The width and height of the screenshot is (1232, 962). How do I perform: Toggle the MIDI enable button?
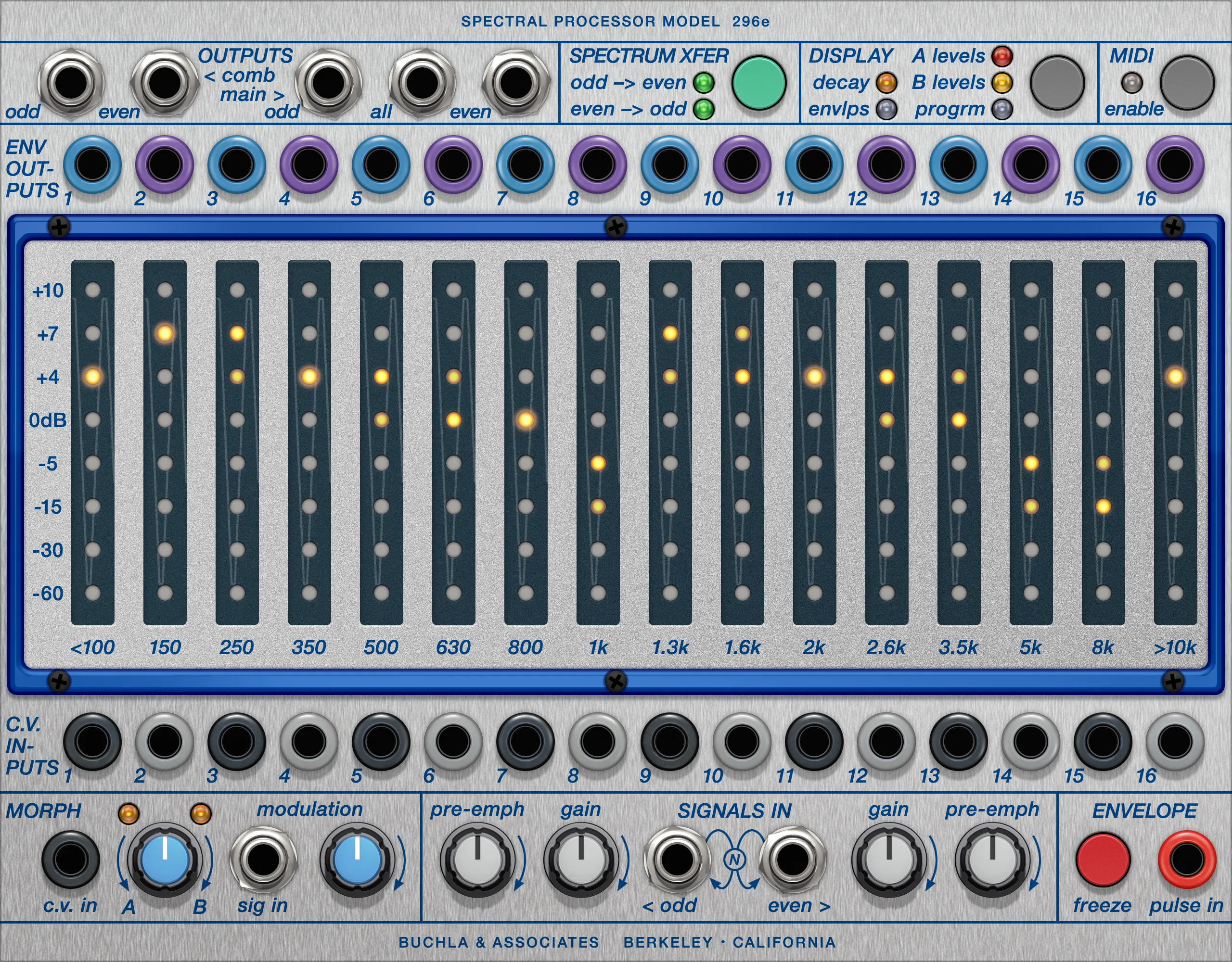coord(1187,83)
